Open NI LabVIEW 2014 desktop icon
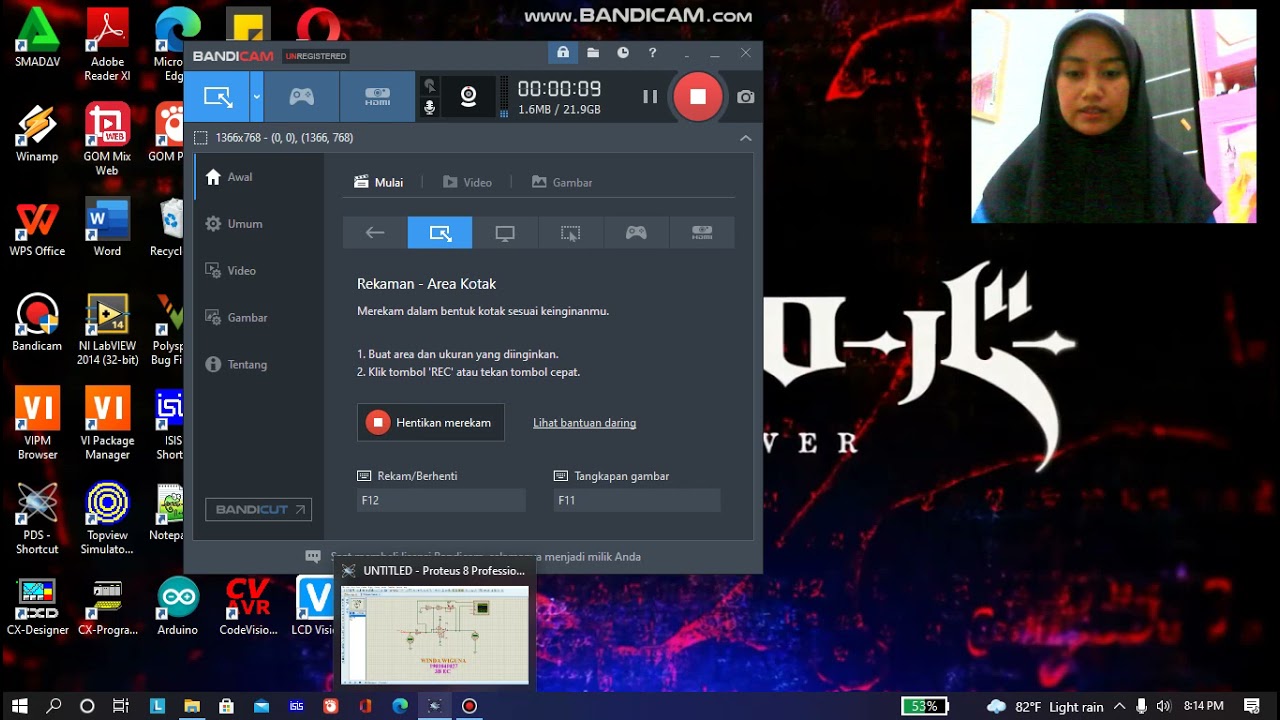This screenshot has width=1280, height=720. tap(107, 330)
